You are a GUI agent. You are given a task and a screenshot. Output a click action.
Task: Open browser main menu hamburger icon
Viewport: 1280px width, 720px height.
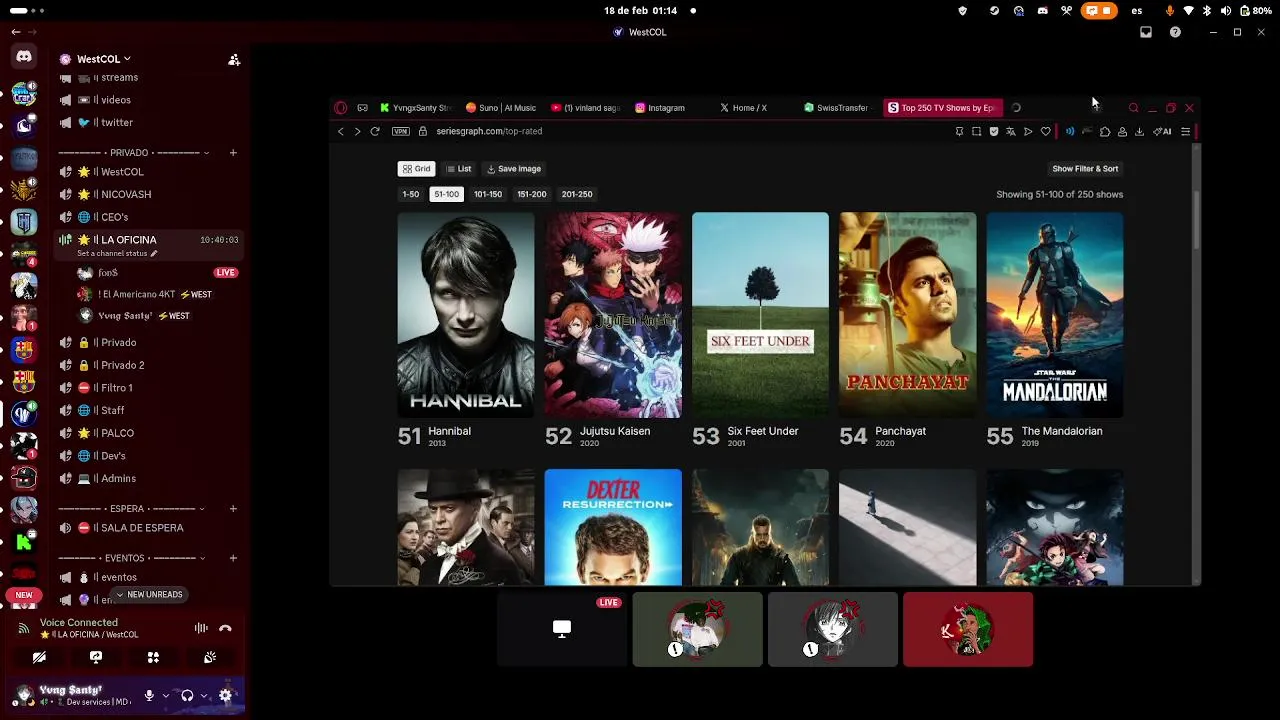(1186, 131)
